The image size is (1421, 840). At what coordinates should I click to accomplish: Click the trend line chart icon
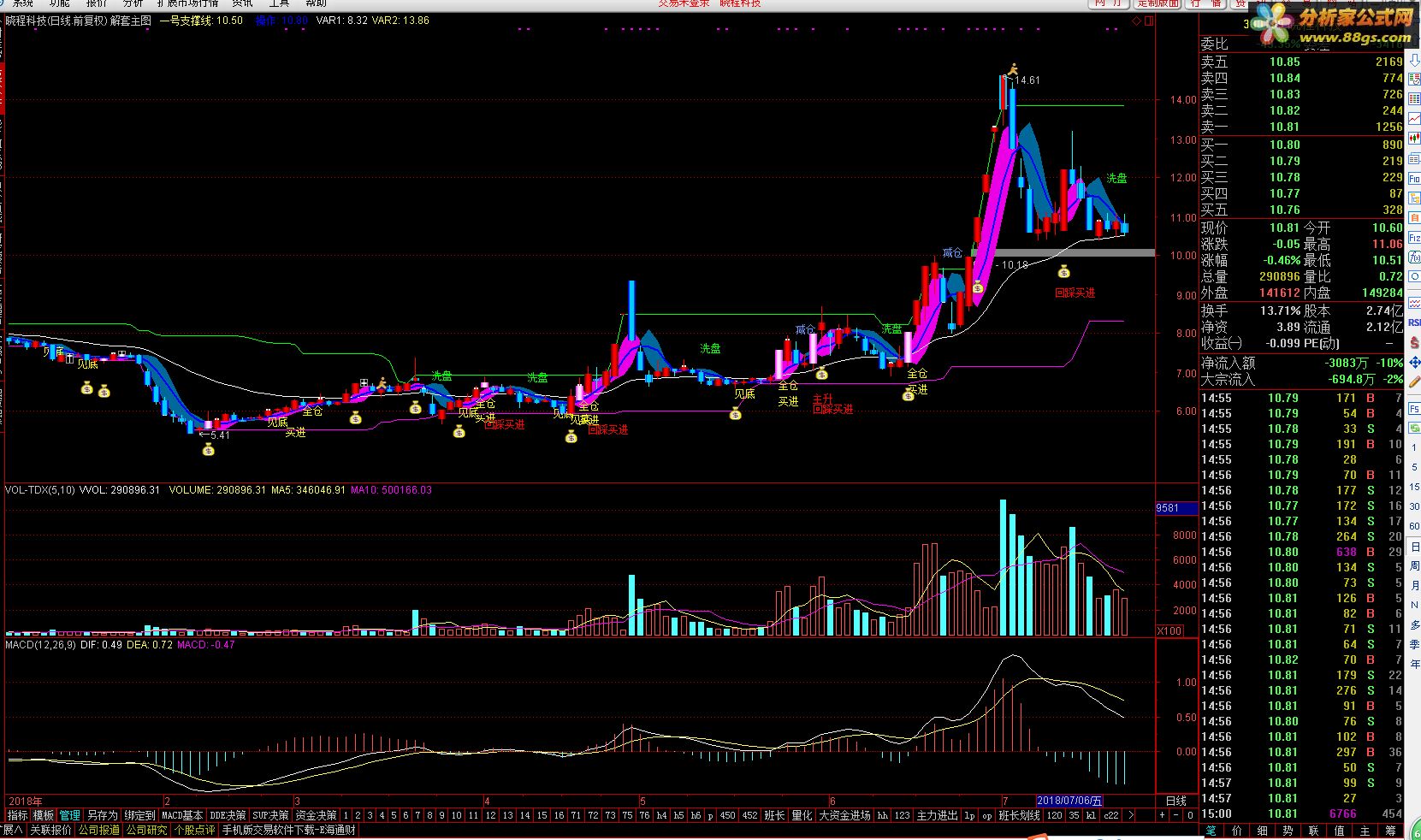pyautogui.click(x=1413, y=118)
